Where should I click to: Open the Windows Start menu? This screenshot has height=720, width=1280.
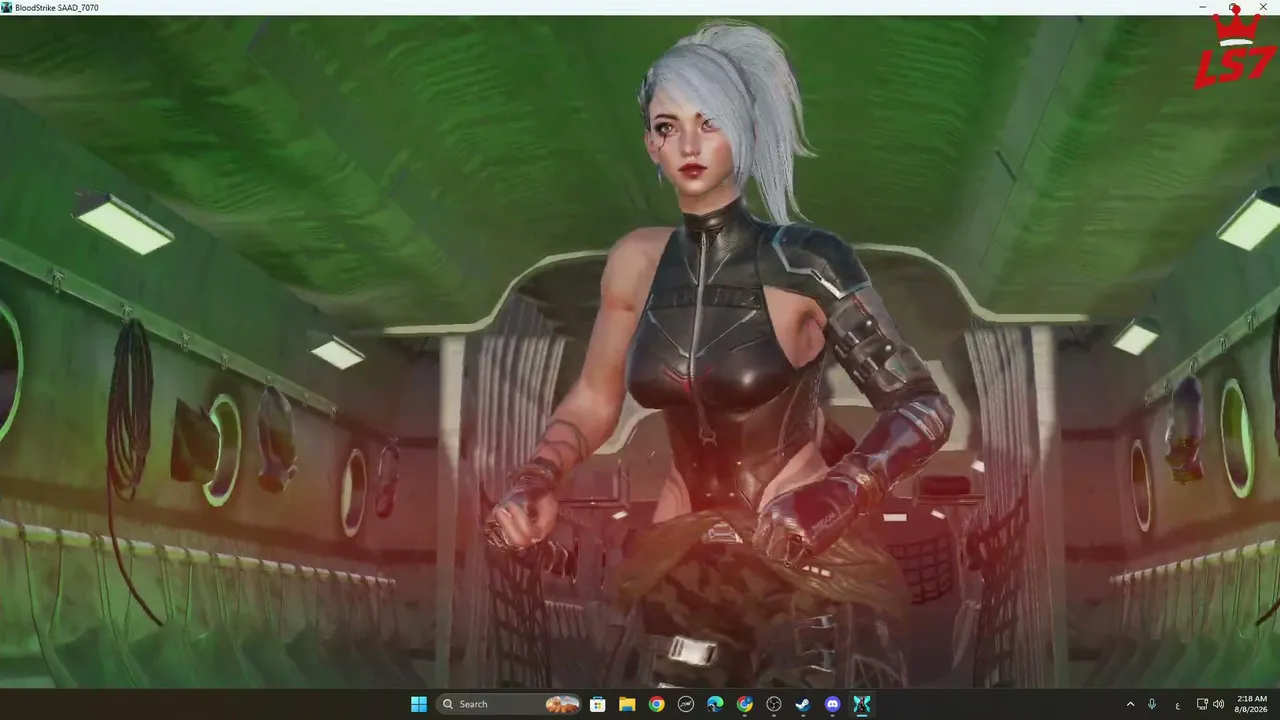(418, 704)
